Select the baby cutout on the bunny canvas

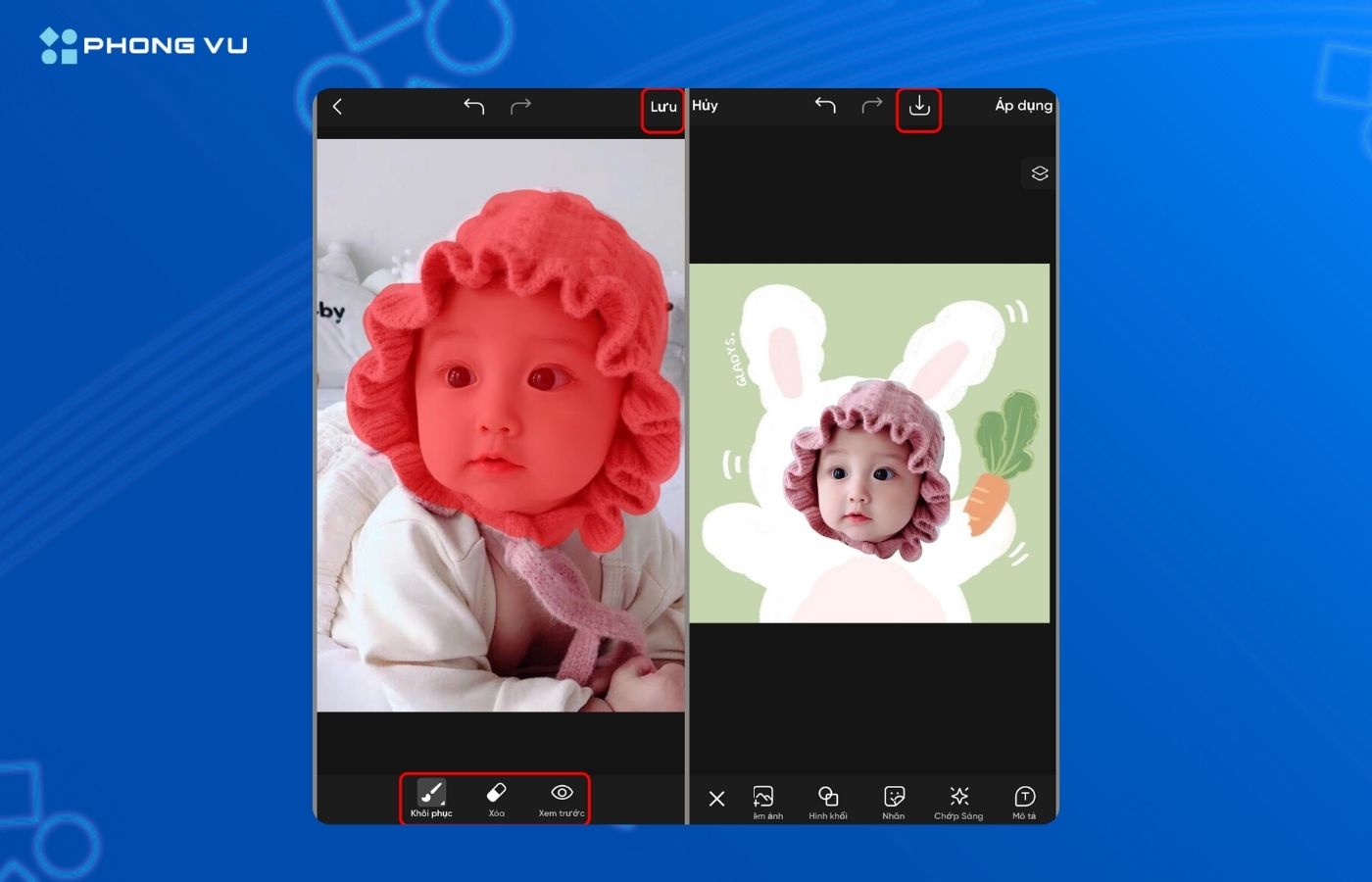(x=867, y=470)
